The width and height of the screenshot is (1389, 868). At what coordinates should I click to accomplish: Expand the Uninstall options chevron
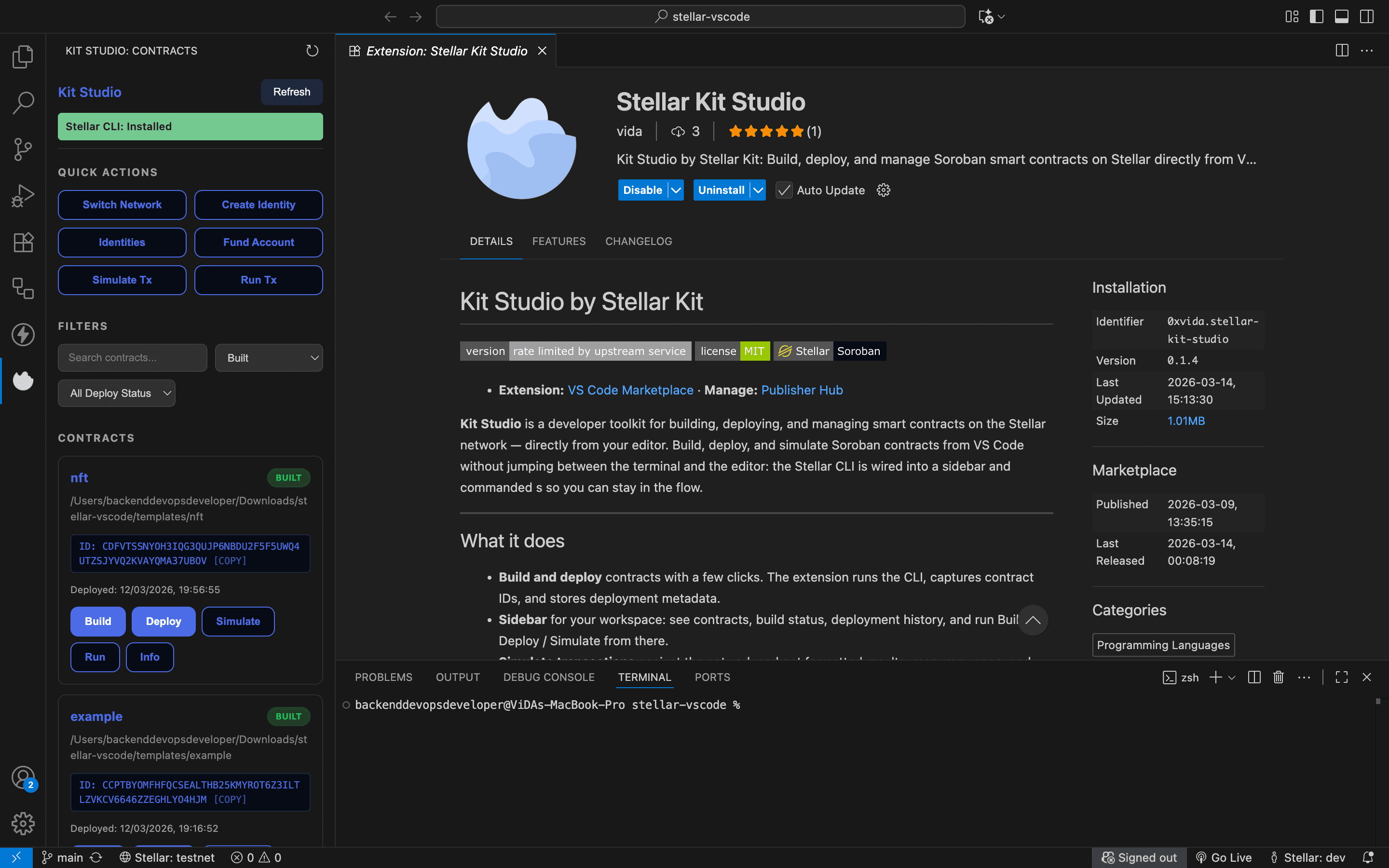(759, 190)
